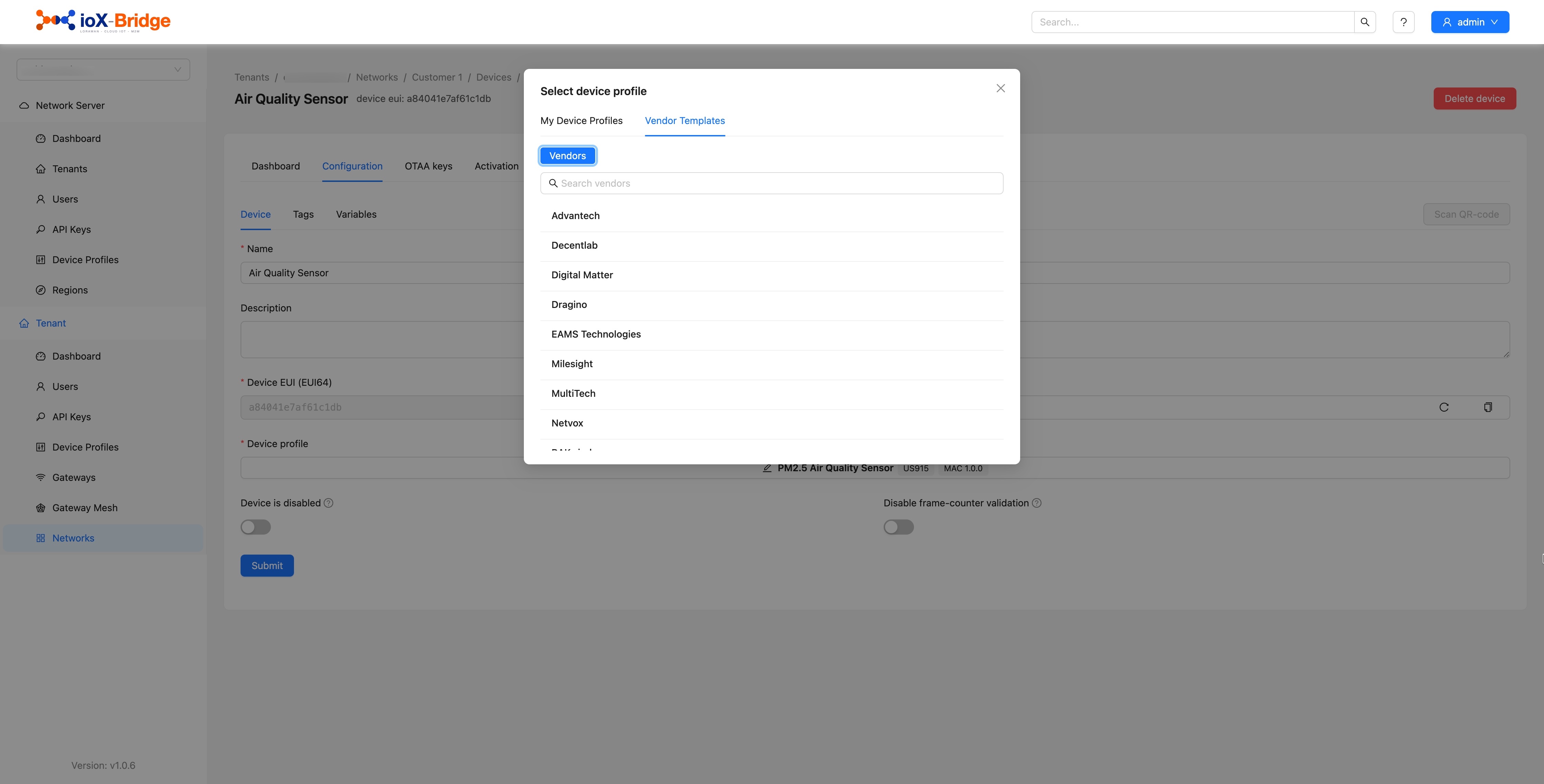Viewport: 1544px width, 784px height.
Task: Open Network Server API Keys icon
Action: point(41,229)
